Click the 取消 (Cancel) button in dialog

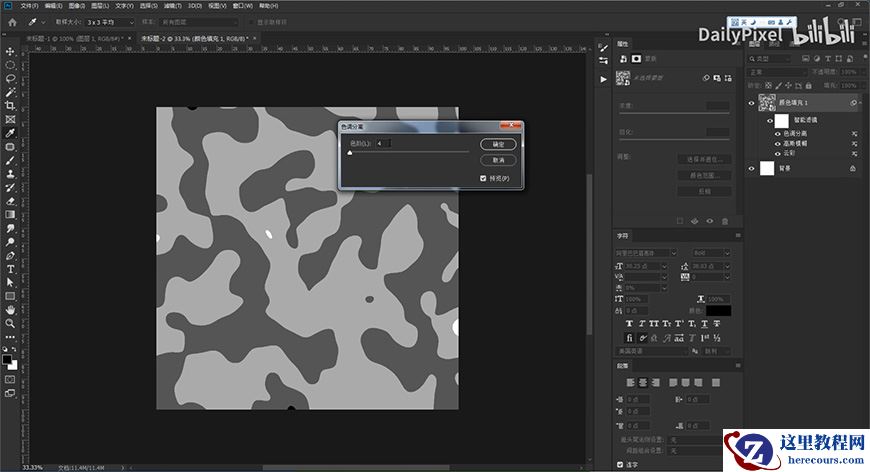tap(498, 160)
